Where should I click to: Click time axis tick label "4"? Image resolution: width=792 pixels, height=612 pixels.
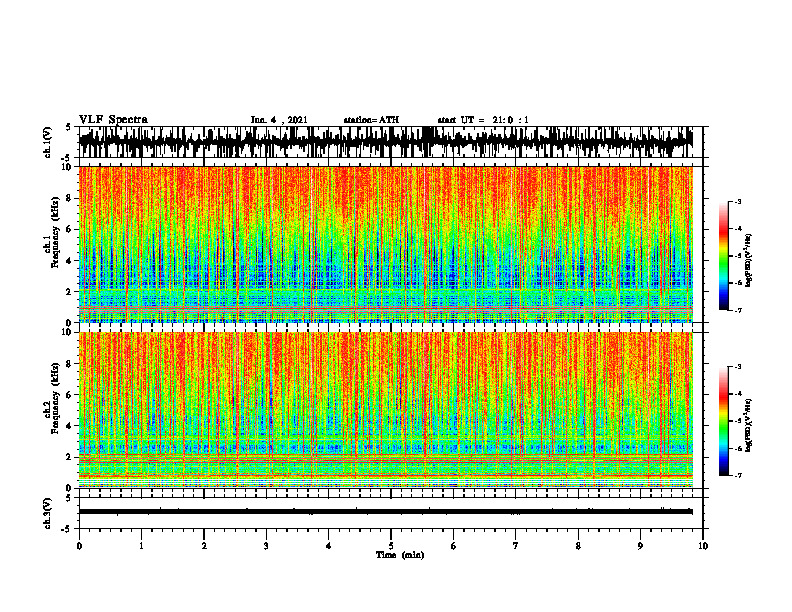coord(329,546)
